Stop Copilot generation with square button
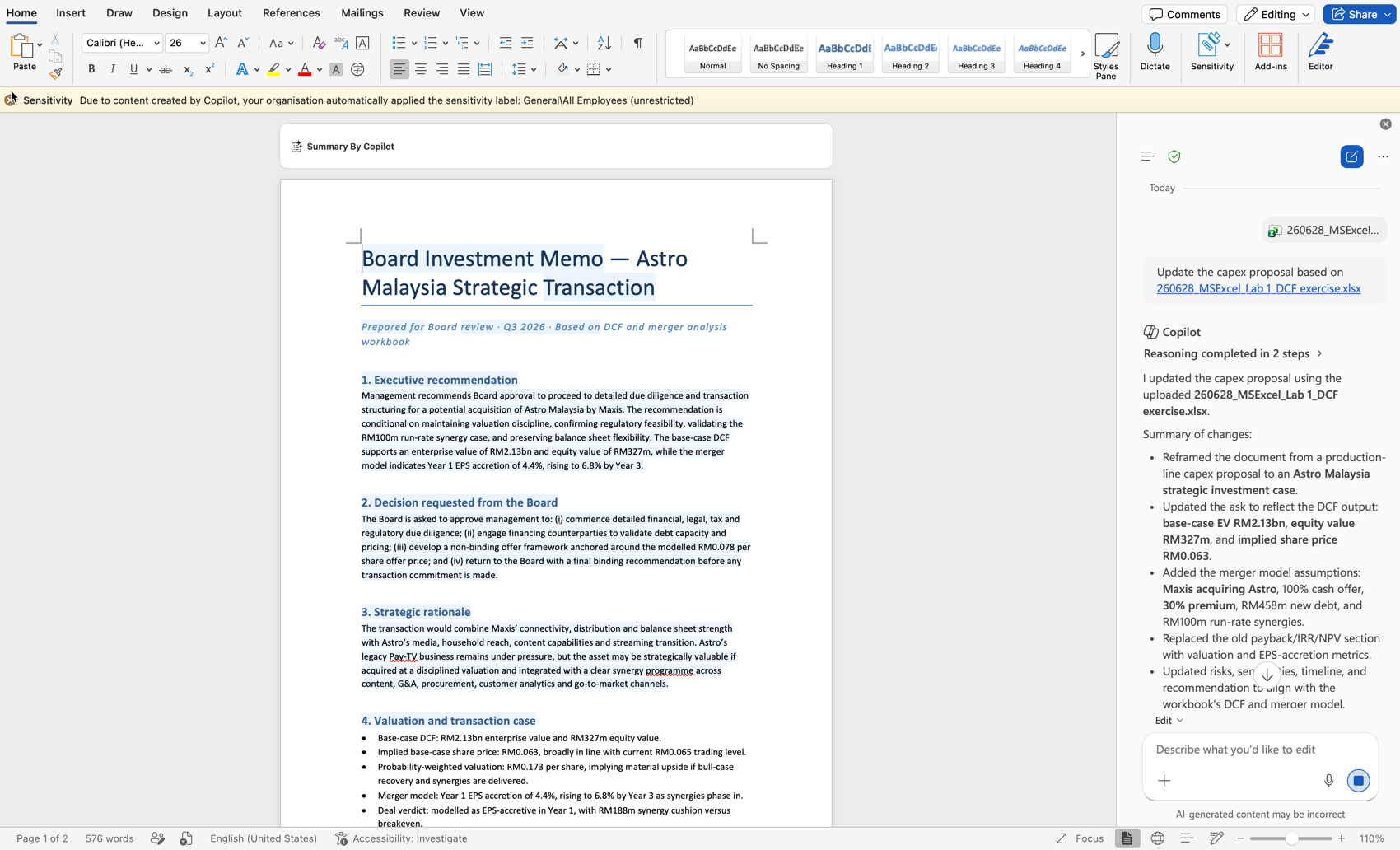 [1358, 781]
